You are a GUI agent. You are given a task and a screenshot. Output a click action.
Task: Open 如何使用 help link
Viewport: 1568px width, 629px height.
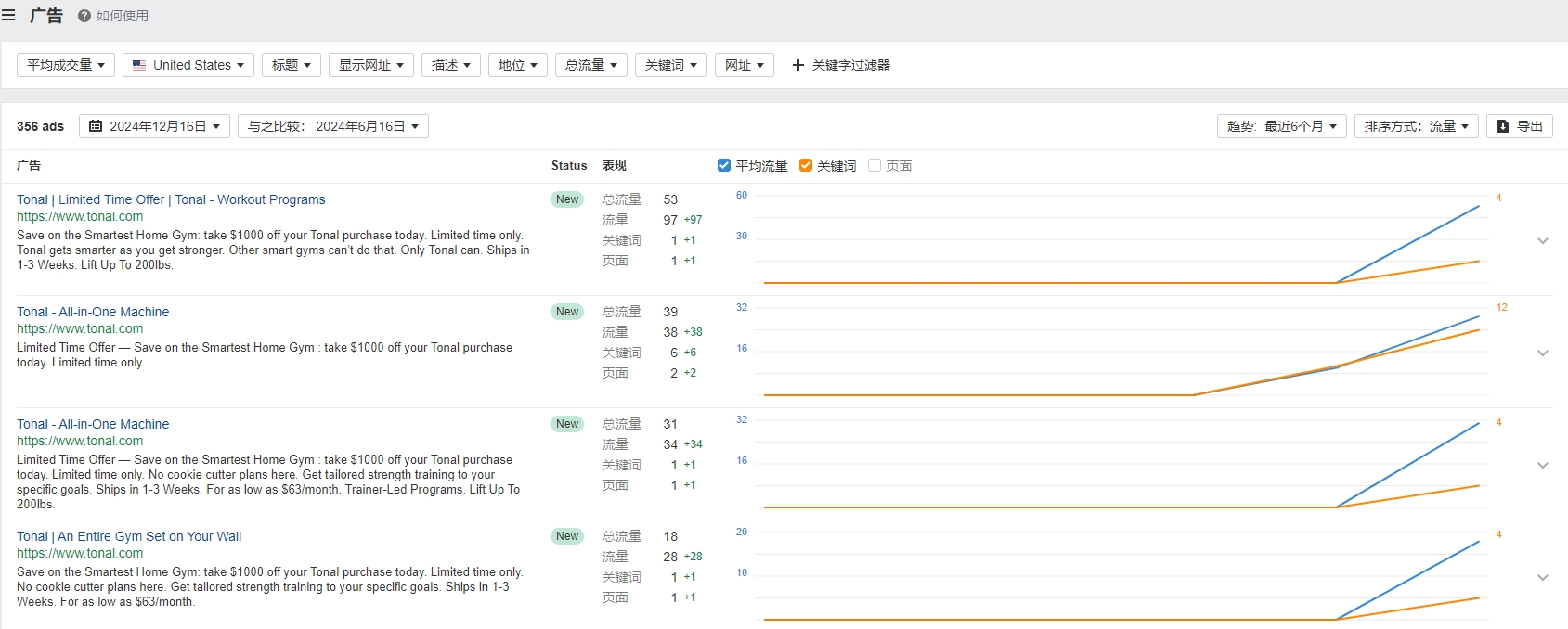tap(123, 16)
